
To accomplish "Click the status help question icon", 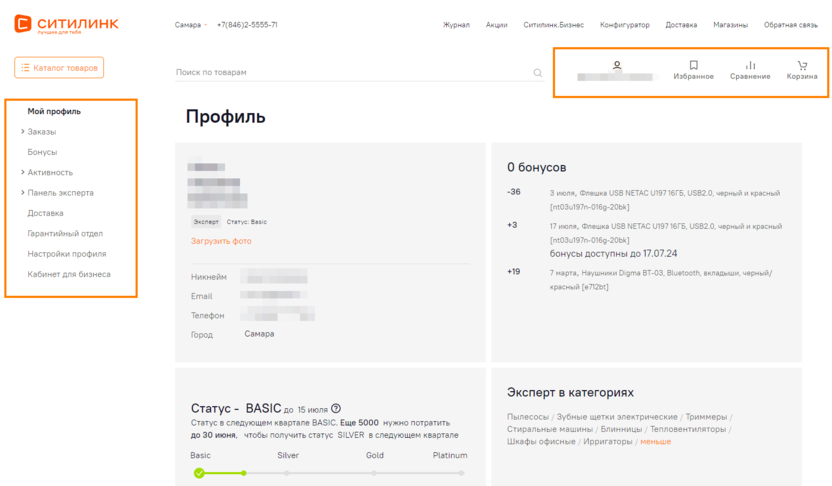I will tap(336, 408).
